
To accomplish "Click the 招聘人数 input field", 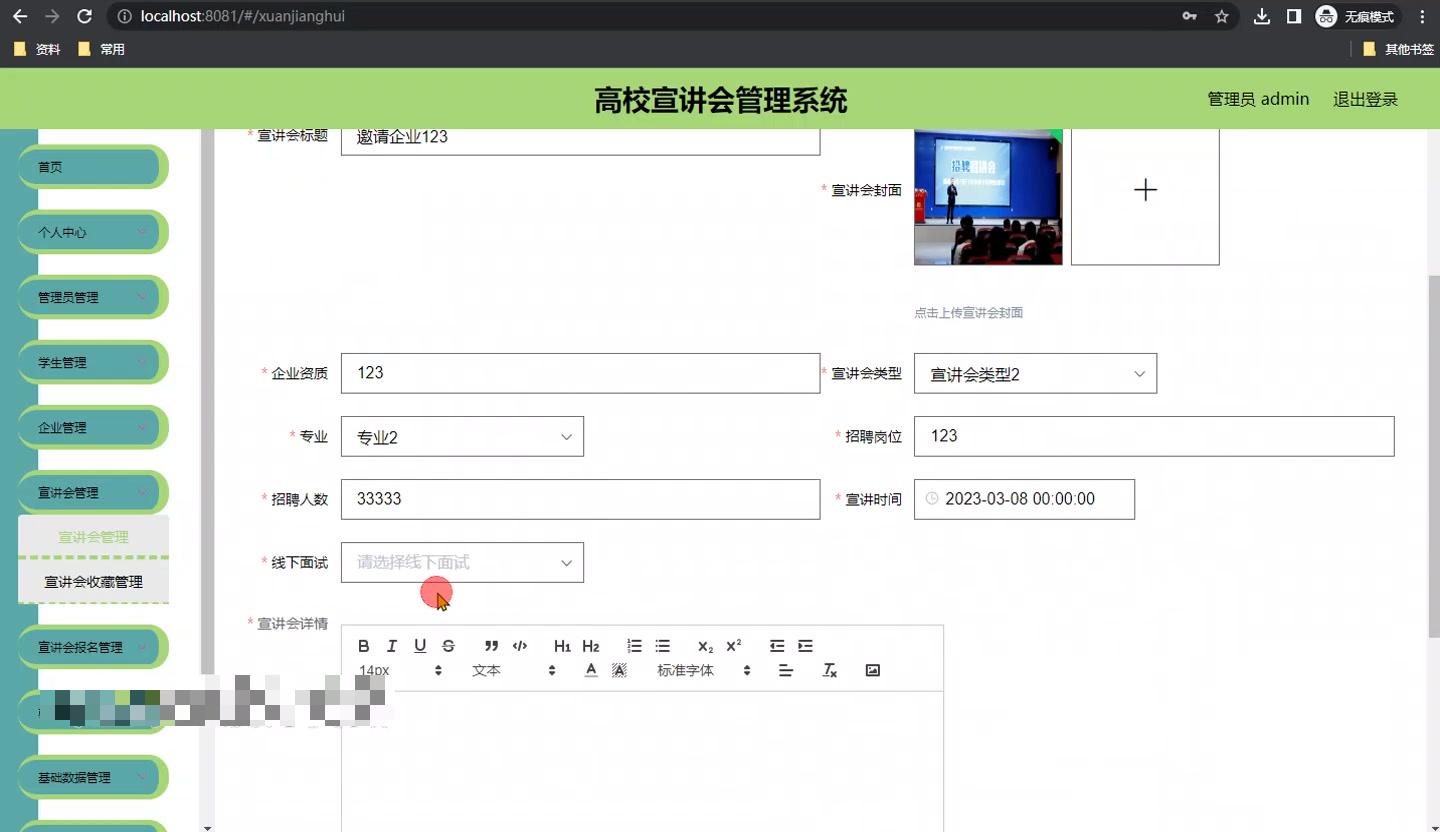I will (580, 499).
